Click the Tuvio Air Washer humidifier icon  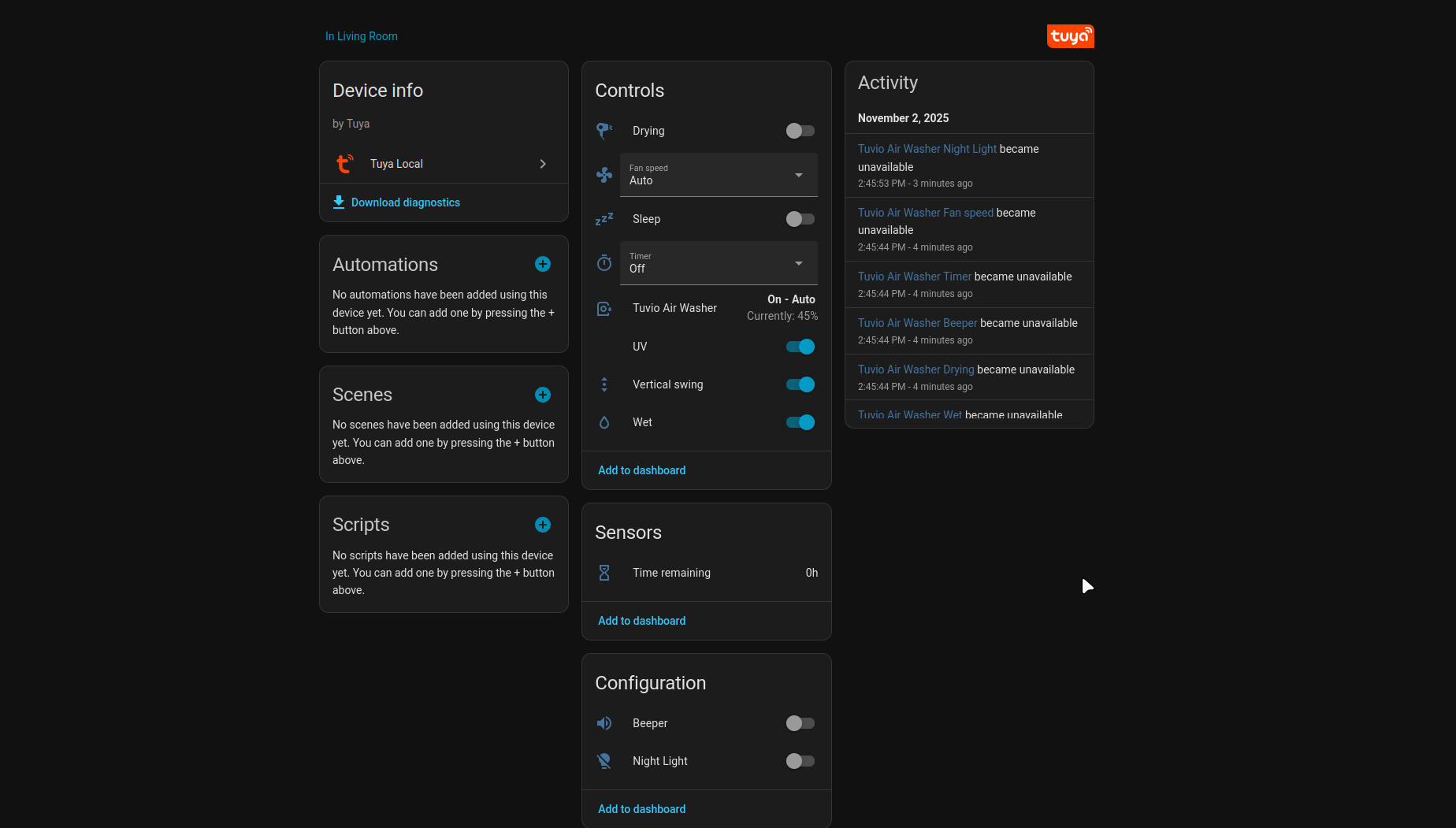tap(604, 309)
